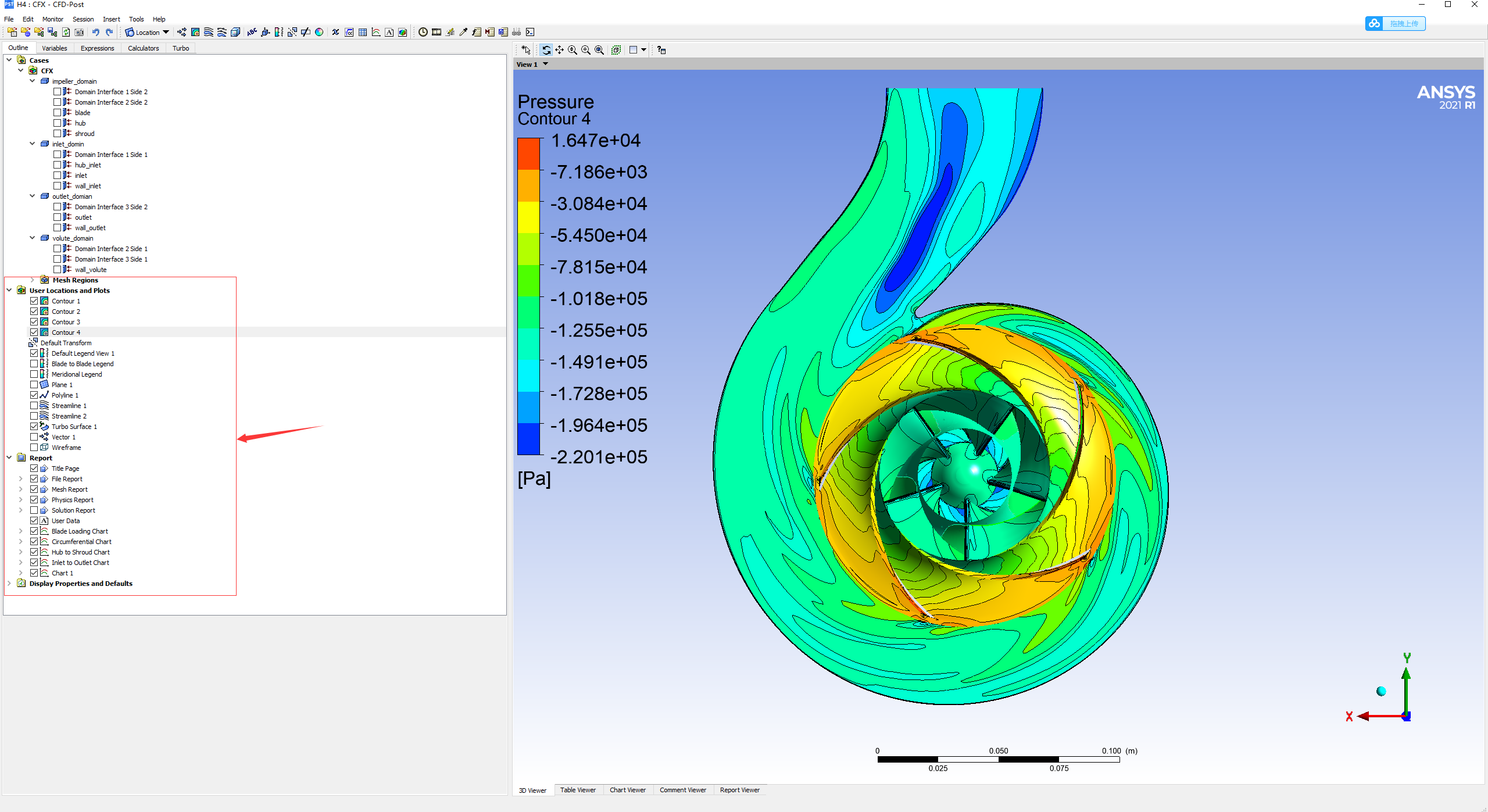This screenshot has width=1488, height=812.
Task: Enable the Streamline 1 checkbox
Action: pos(34,406)
